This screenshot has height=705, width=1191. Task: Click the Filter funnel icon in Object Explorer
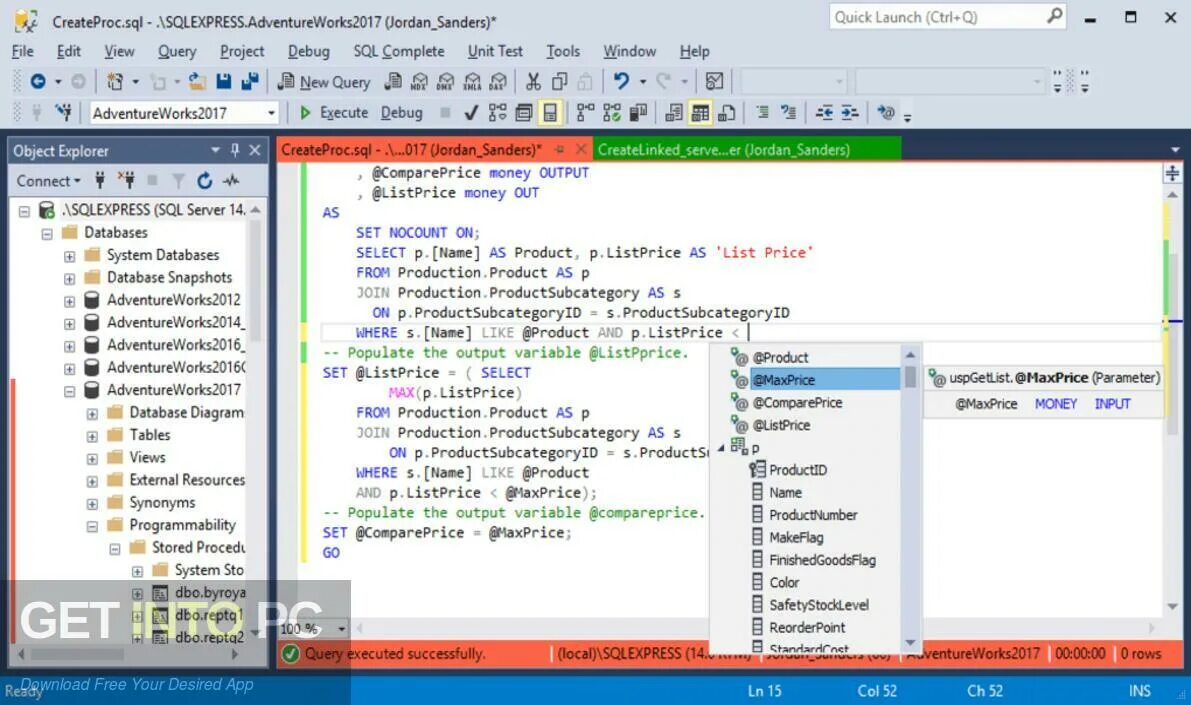(x=178, y=181)
